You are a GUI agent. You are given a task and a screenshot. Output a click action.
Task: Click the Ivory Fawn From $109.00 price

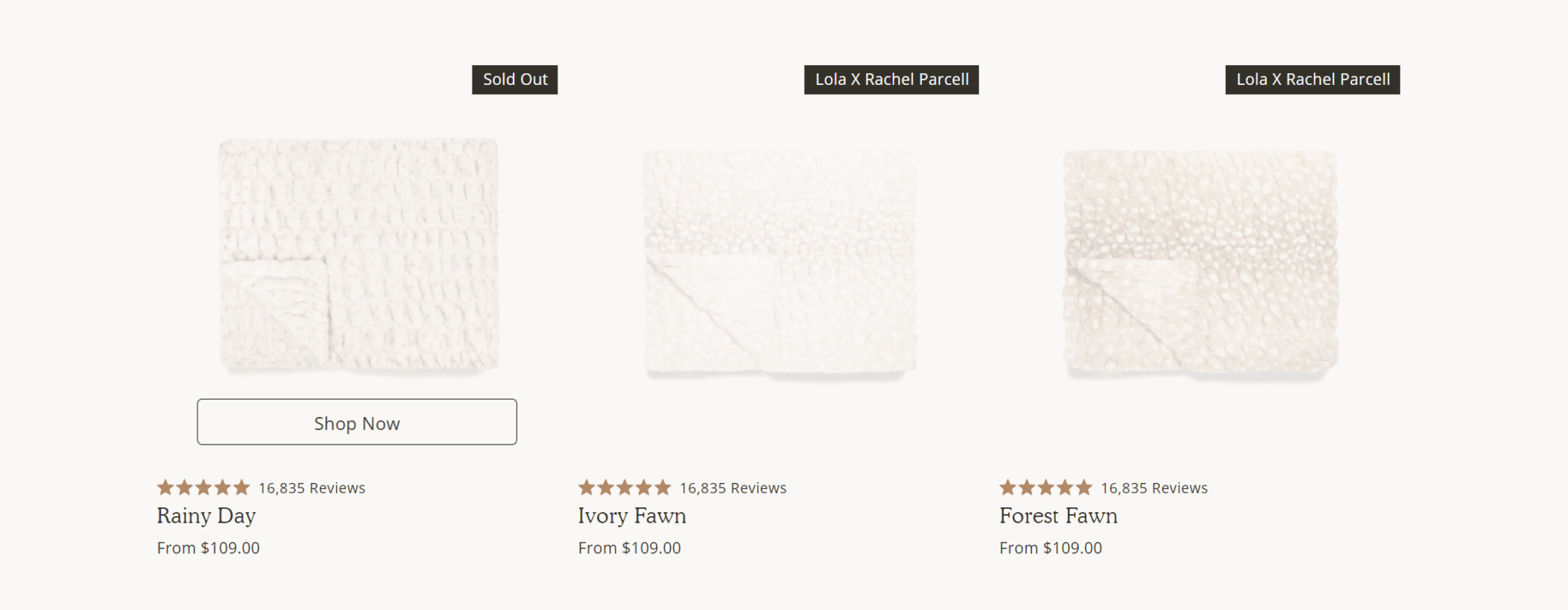(x=629, y=548)
